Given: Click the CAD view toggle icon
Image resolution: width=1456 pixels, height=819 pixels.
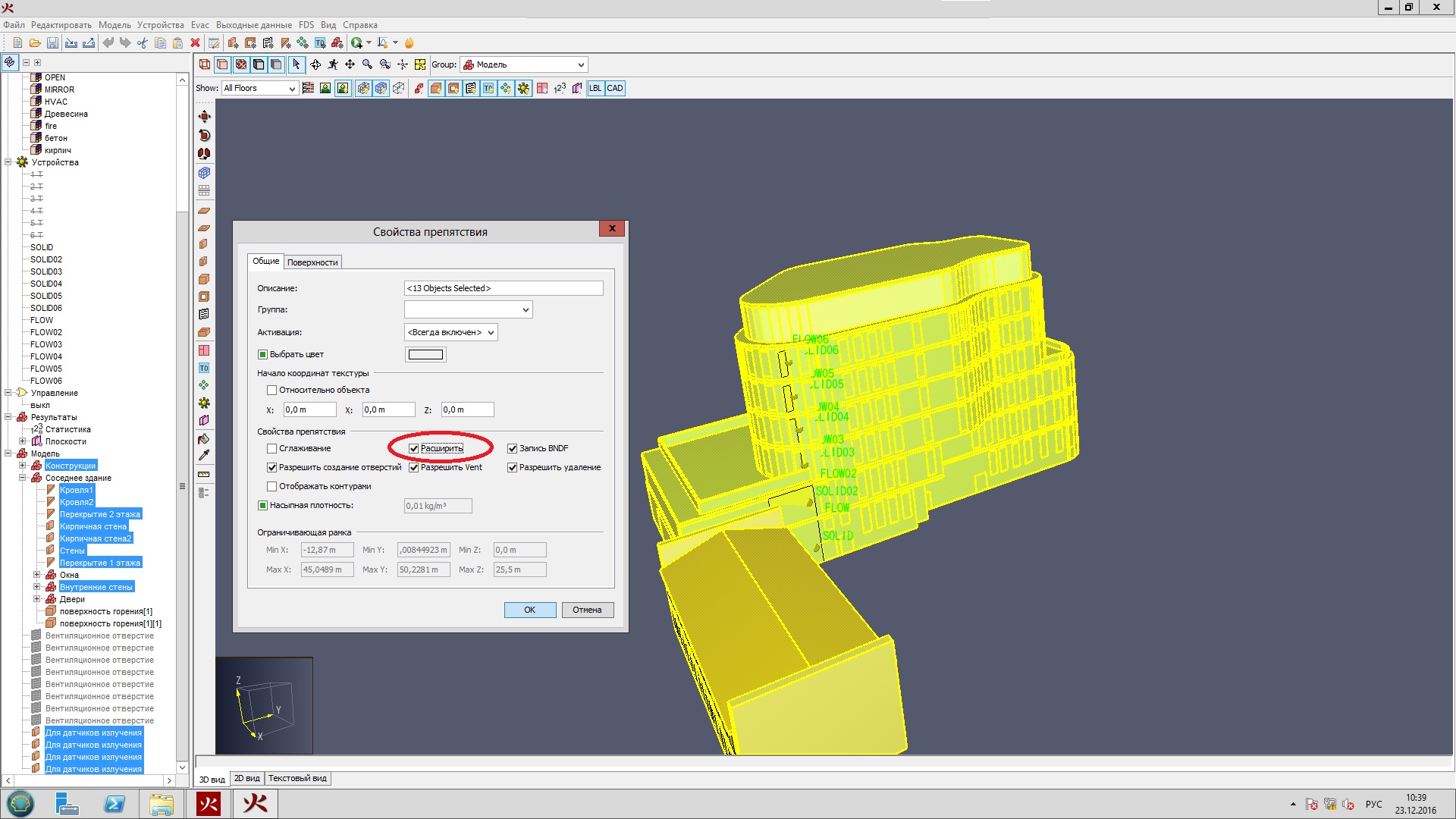Looking at the screenshot, I should click(x=617, y=88).
